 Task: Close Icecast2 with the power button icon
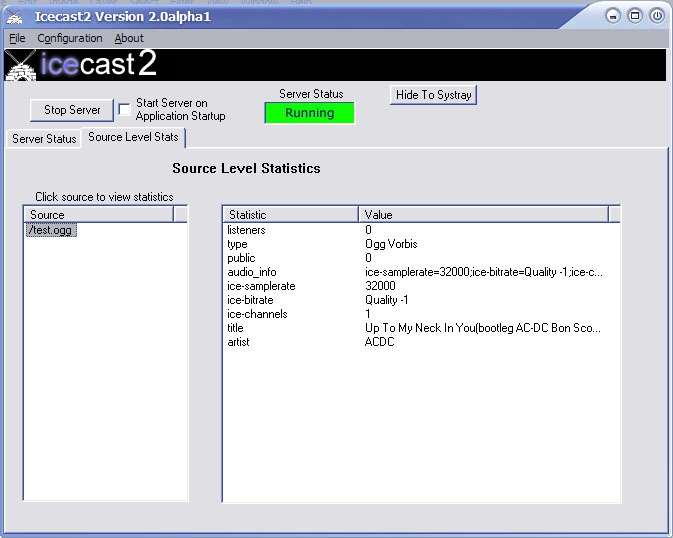657,16
